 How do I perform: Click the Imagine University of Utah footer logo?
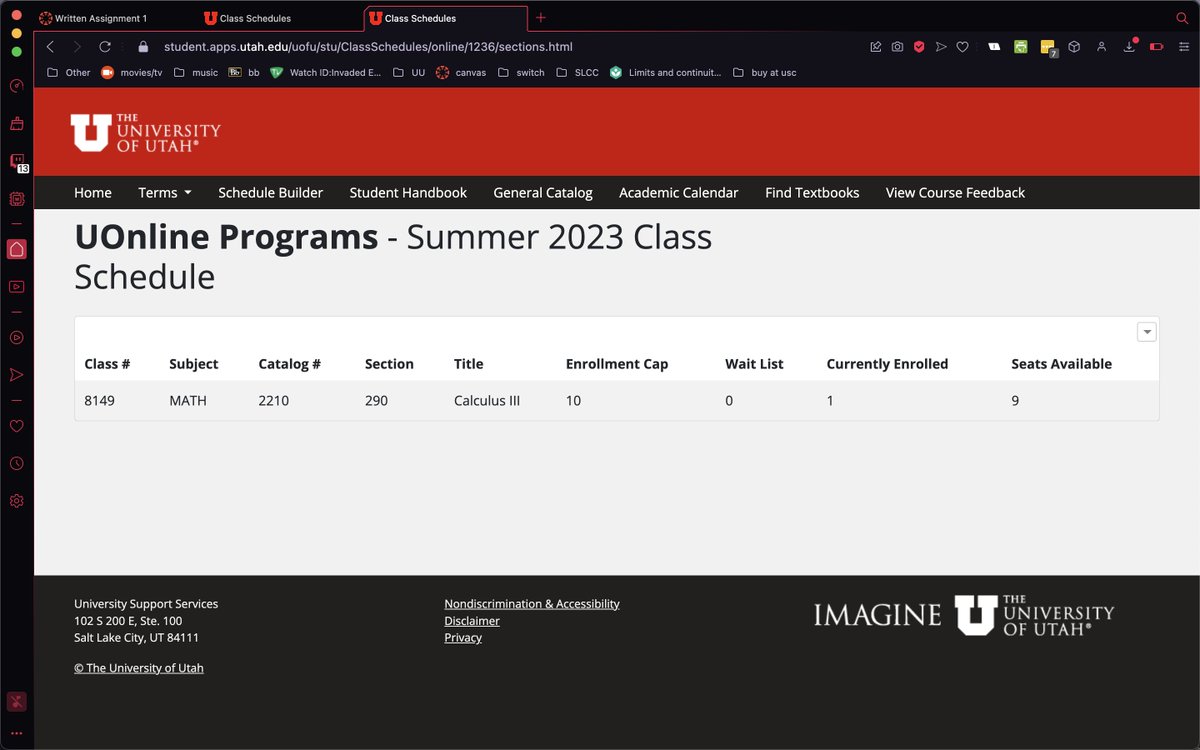pyautogui.click(x=964, y=615)
